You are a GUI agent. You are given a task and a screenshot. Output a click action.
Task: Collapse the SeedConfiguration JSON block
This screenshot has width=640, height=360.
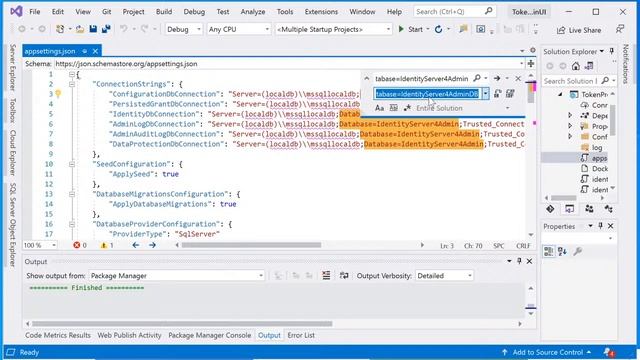click(72, 164)
